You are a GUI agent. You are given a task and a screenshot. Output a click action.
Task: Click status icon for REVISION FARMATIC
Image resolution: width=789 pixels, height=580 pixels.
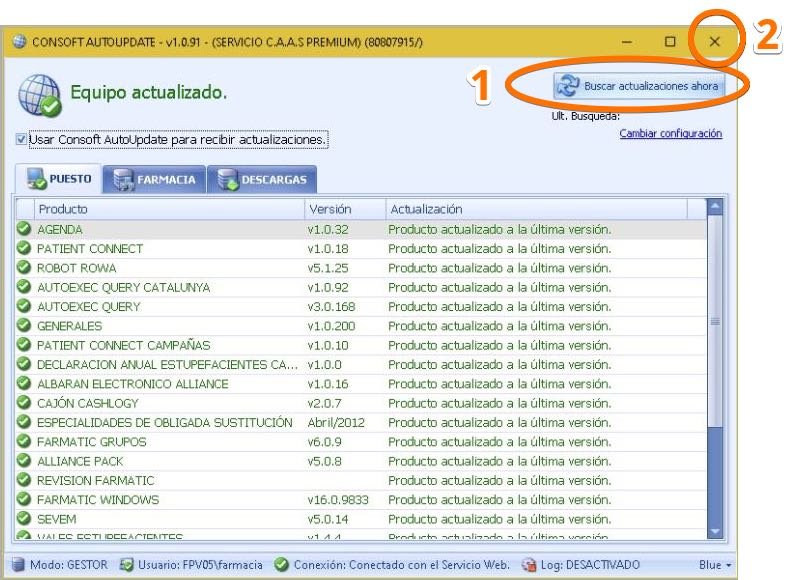click(24, 479)
